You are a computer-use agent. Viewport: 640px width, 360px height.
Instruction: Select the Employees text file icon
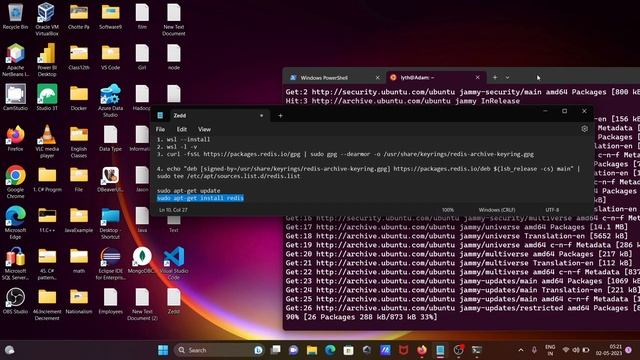click(110, 301)
